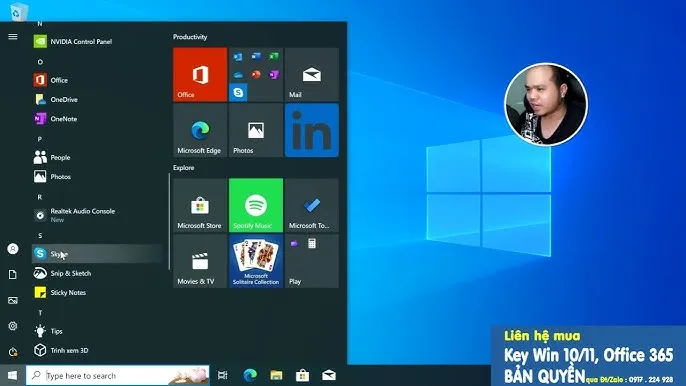Click the letter O group header

click(x=40, y=62)
